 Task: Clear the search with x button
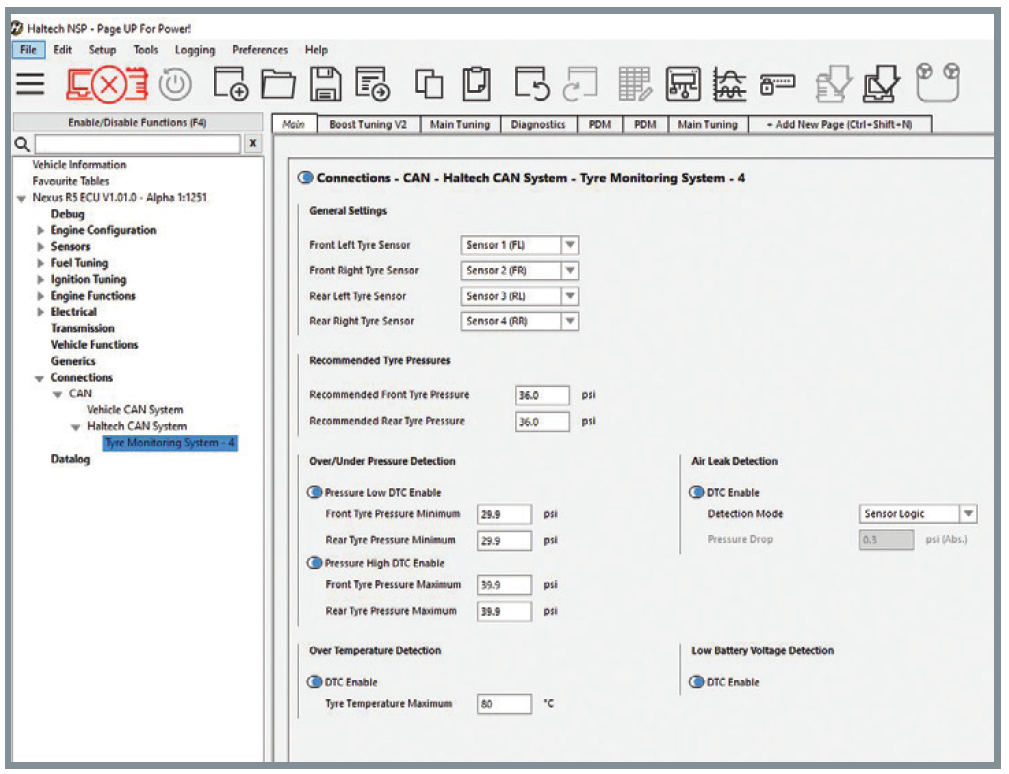click(253, 143)
